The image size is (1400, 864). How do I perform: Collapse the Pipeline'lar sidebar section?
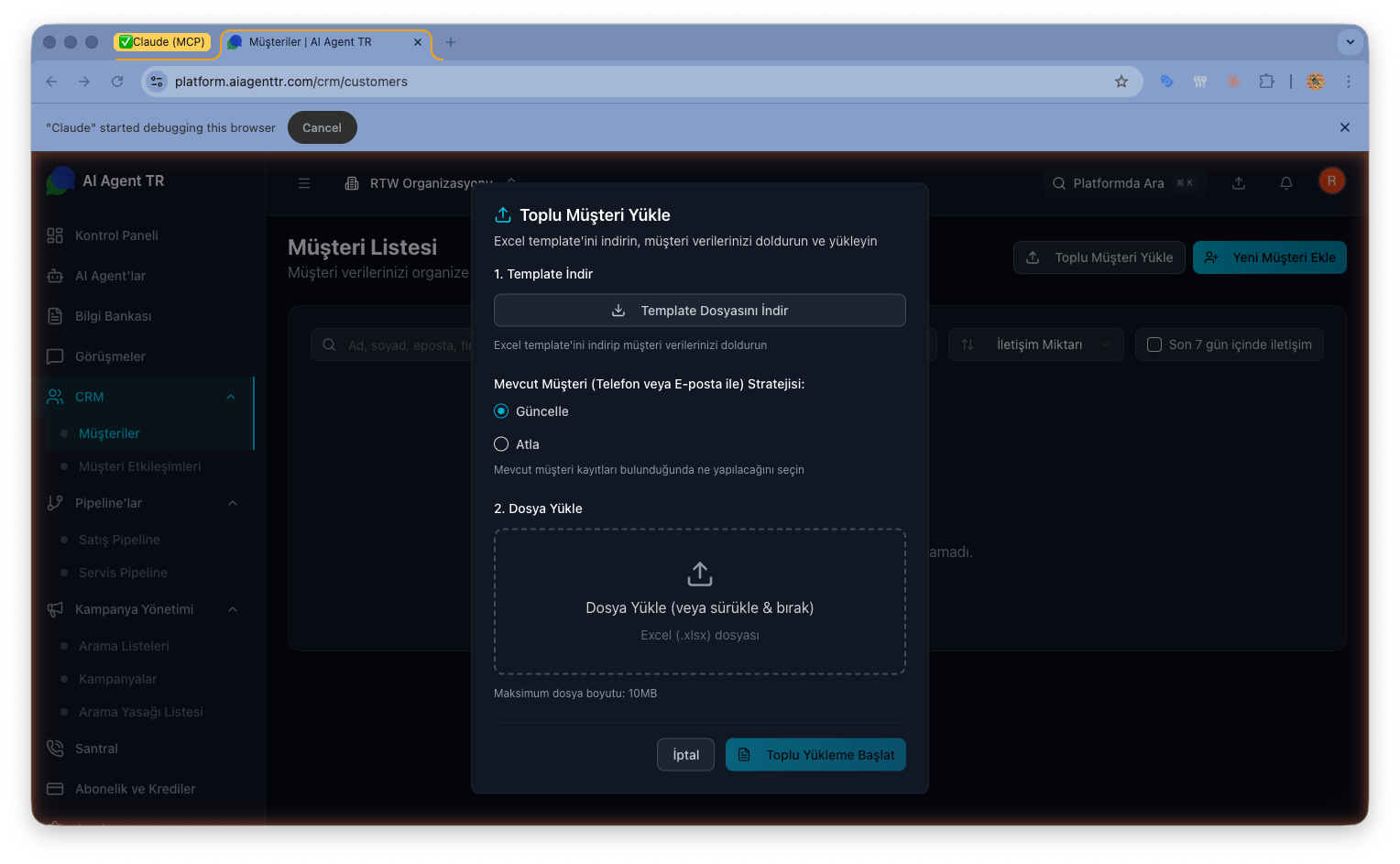pyautogui.click(x=233, y=503)
